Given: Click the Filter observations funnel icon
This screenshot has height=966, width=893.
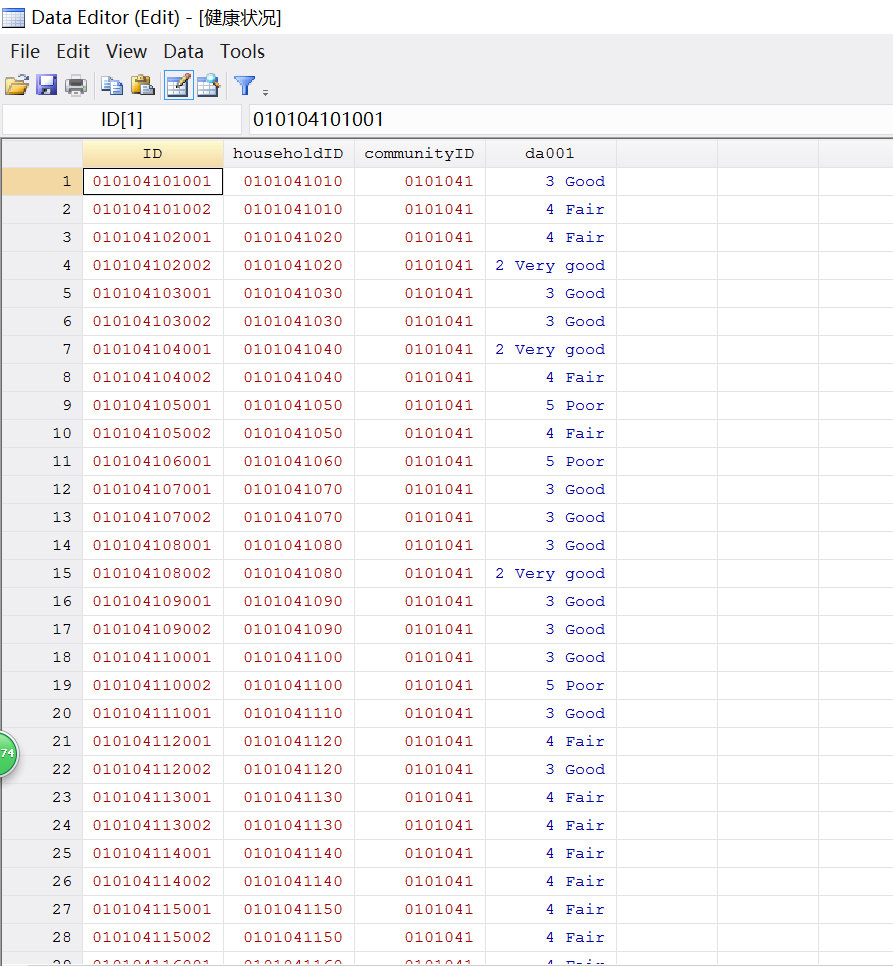Looking at the screenshot, I should point(244,86).
